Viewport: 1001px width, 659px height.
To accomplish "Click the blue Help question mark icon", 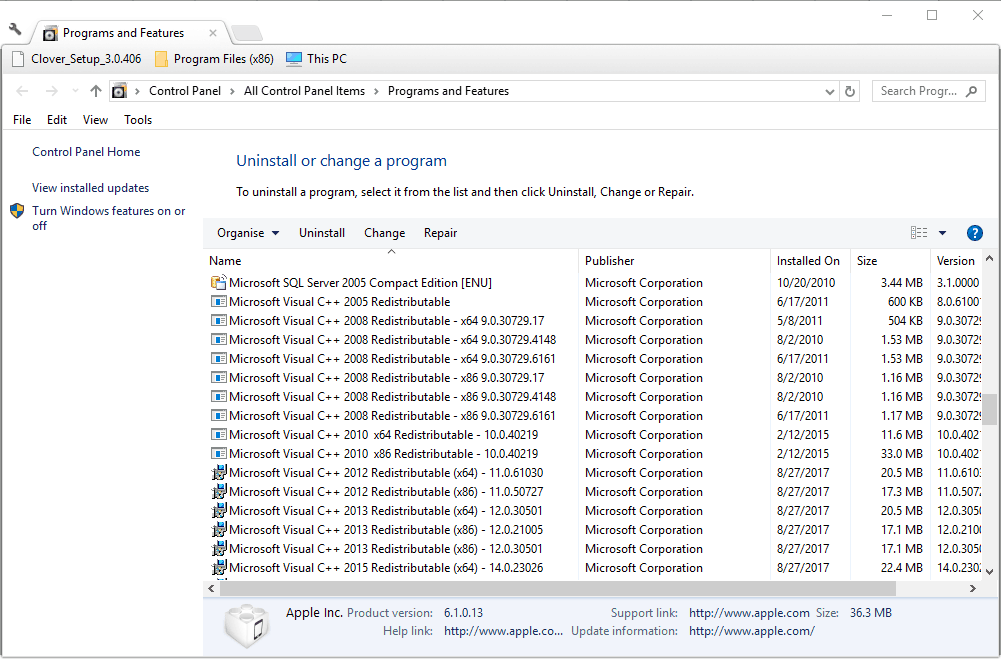I will click(974, 233).
